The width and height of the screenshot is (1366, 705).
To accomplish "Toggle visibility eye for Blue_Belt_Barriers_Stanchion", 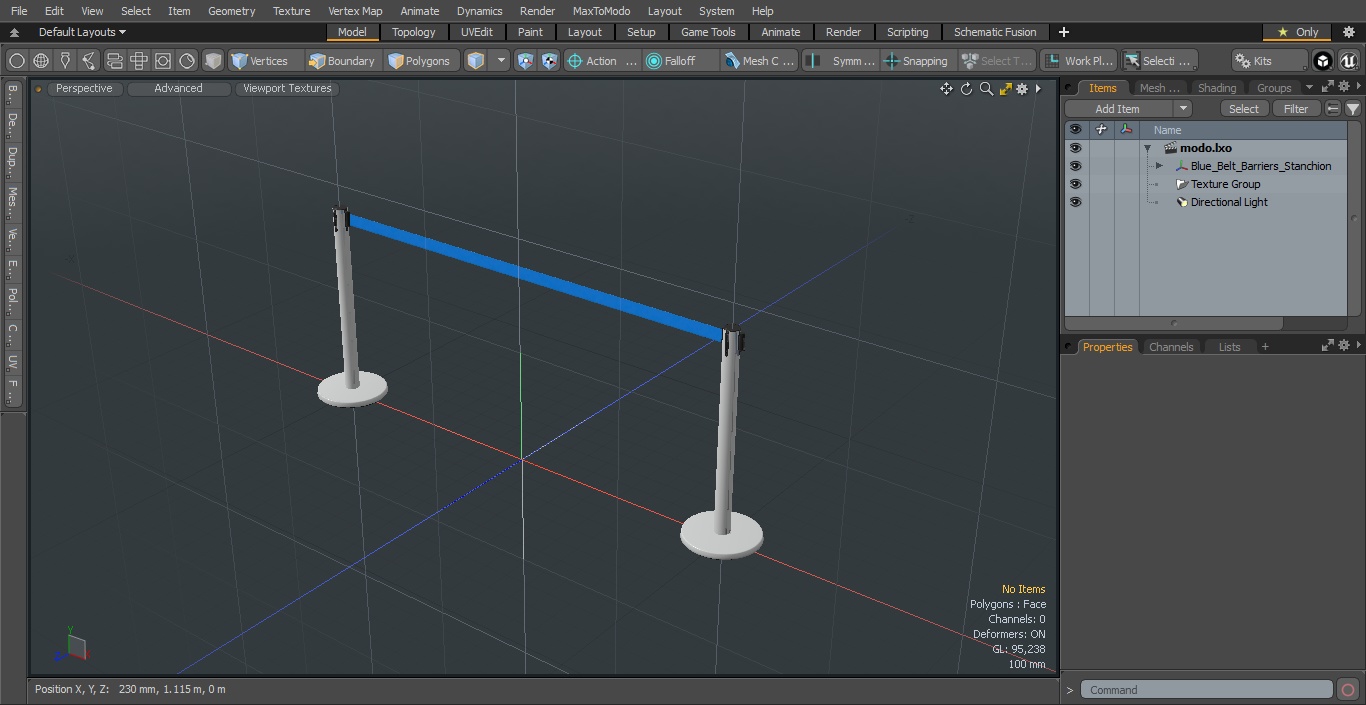I will click(1075, 166).
